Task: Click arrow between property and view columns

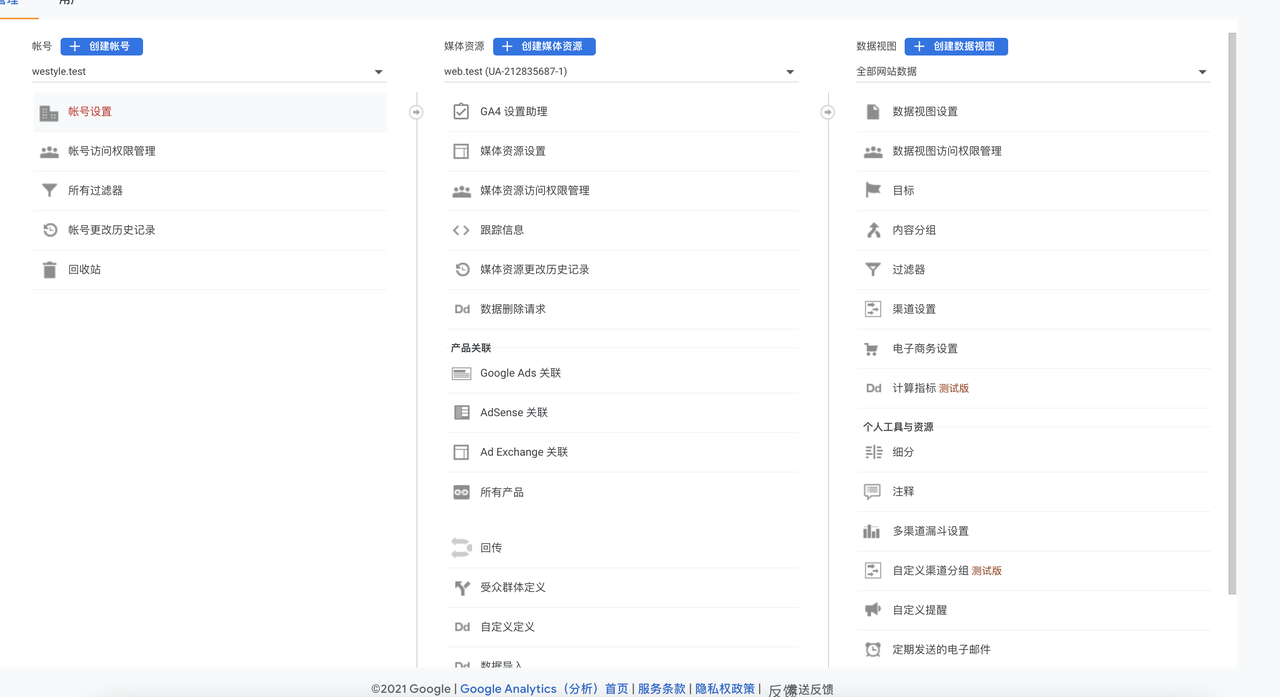Action: point(828,112)
